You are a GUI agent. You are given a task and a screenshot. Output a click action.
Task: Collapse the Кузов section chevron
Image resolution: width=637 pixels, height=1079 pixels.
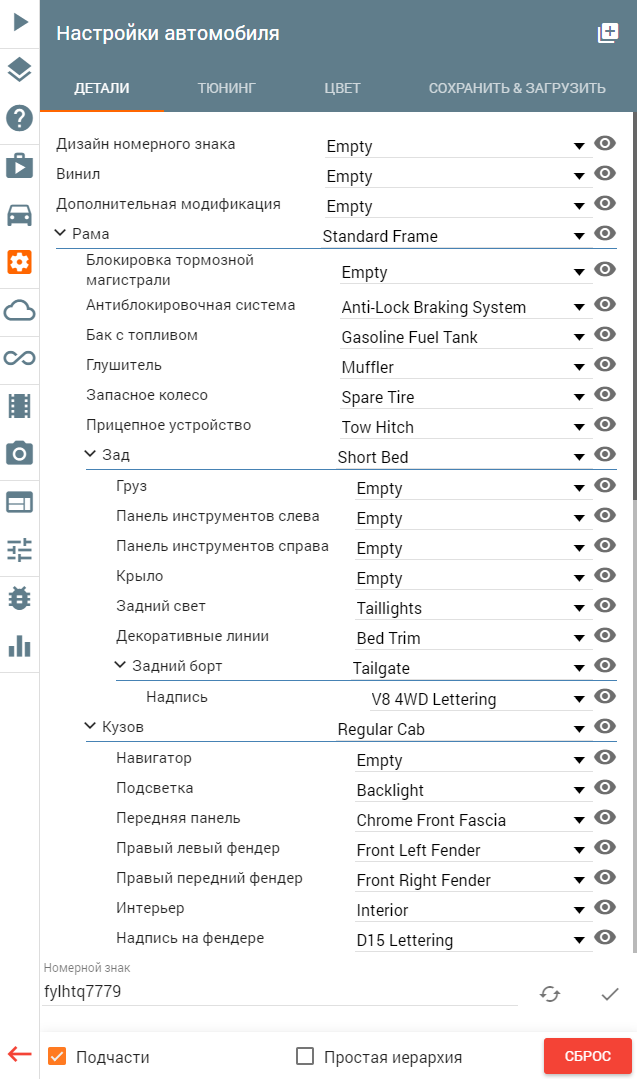click(90, 726)
